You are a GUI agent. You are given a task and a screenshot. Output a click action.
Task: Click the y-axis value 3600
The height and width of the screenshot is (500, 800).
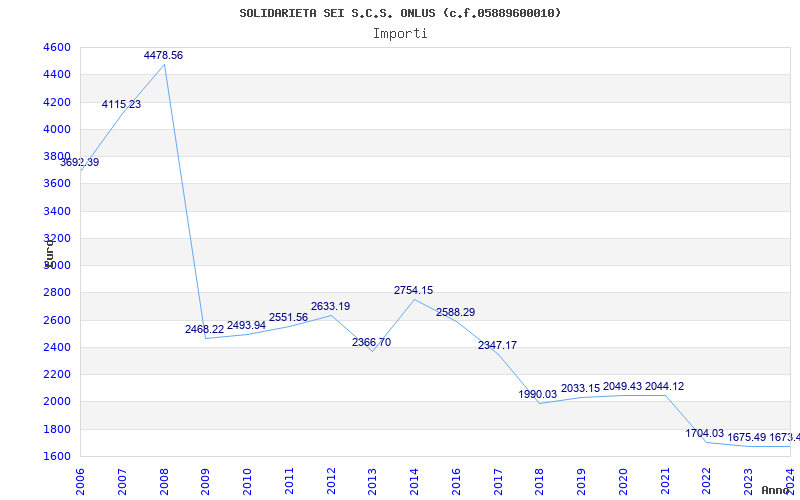coord(57,184)
